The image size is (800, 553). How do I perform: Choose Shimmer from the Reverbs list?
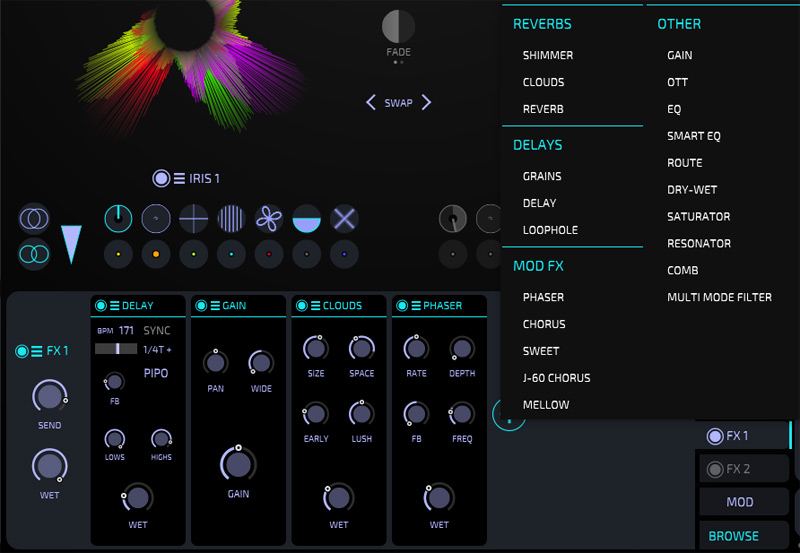point(547,55)
